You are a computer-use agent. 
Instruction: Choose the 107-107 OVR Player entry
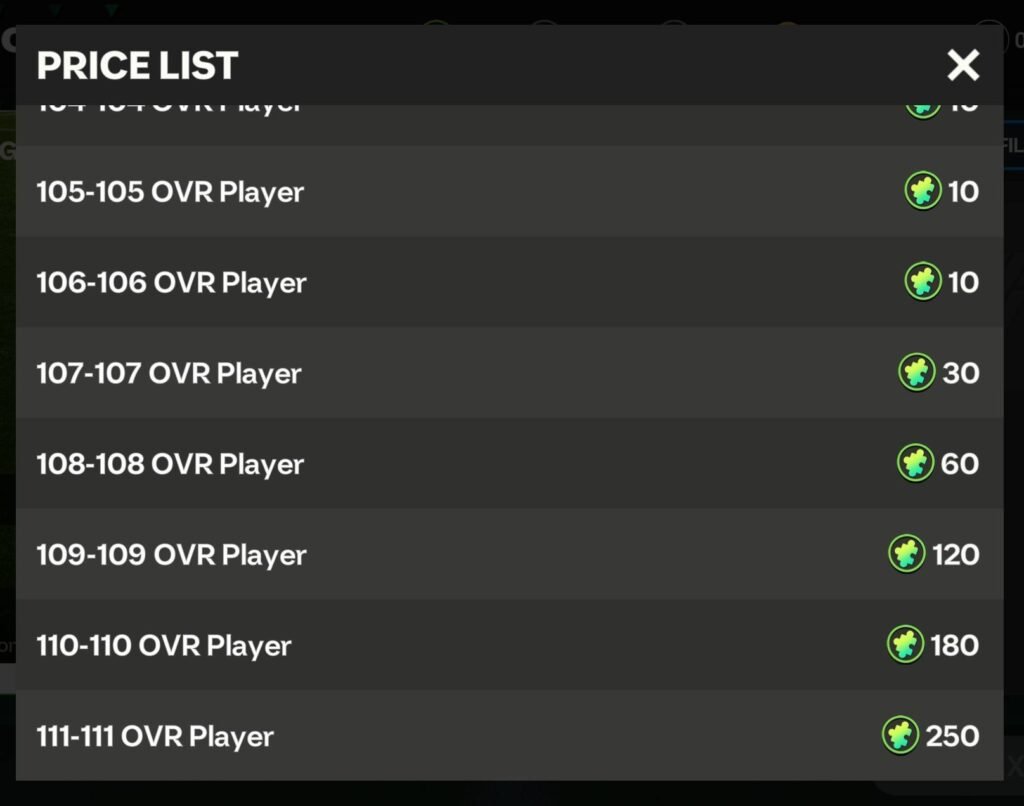169,374
